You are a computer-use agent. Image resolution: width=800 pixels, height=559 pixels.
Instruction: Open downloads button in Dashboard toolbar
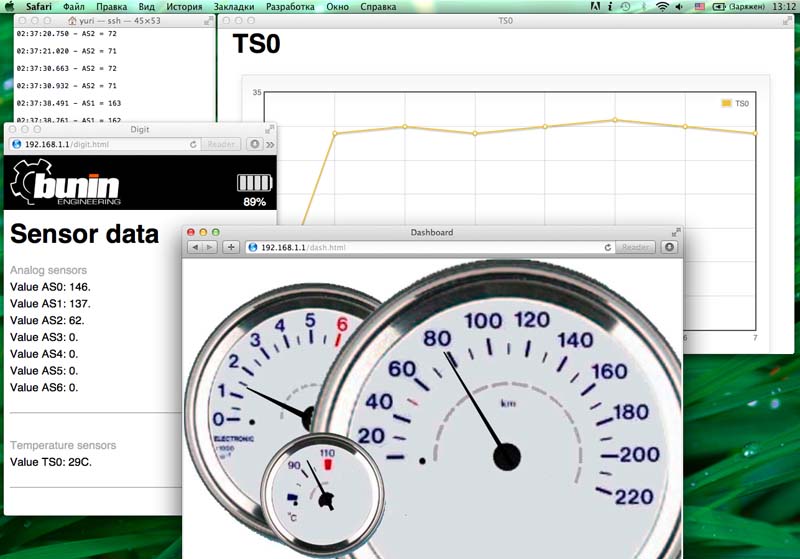click(x=670, y=247)
